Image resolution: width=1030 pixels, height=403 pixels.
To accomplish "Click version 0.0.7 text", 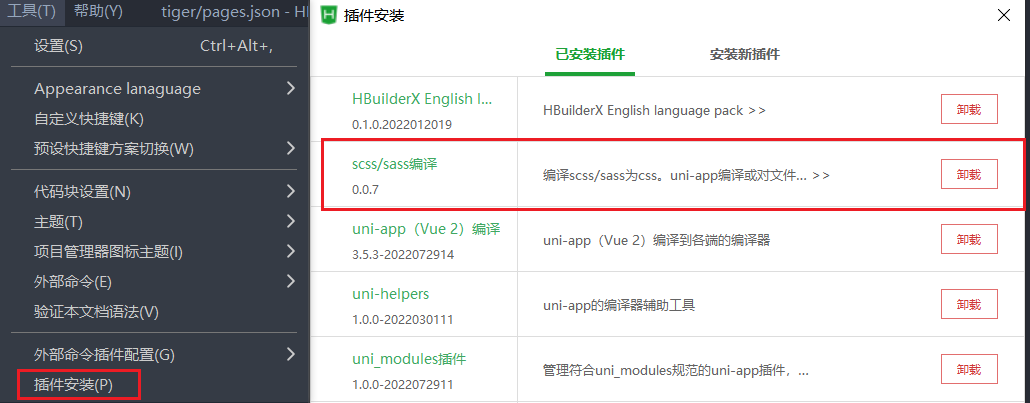I will click(x=366, y=189).
